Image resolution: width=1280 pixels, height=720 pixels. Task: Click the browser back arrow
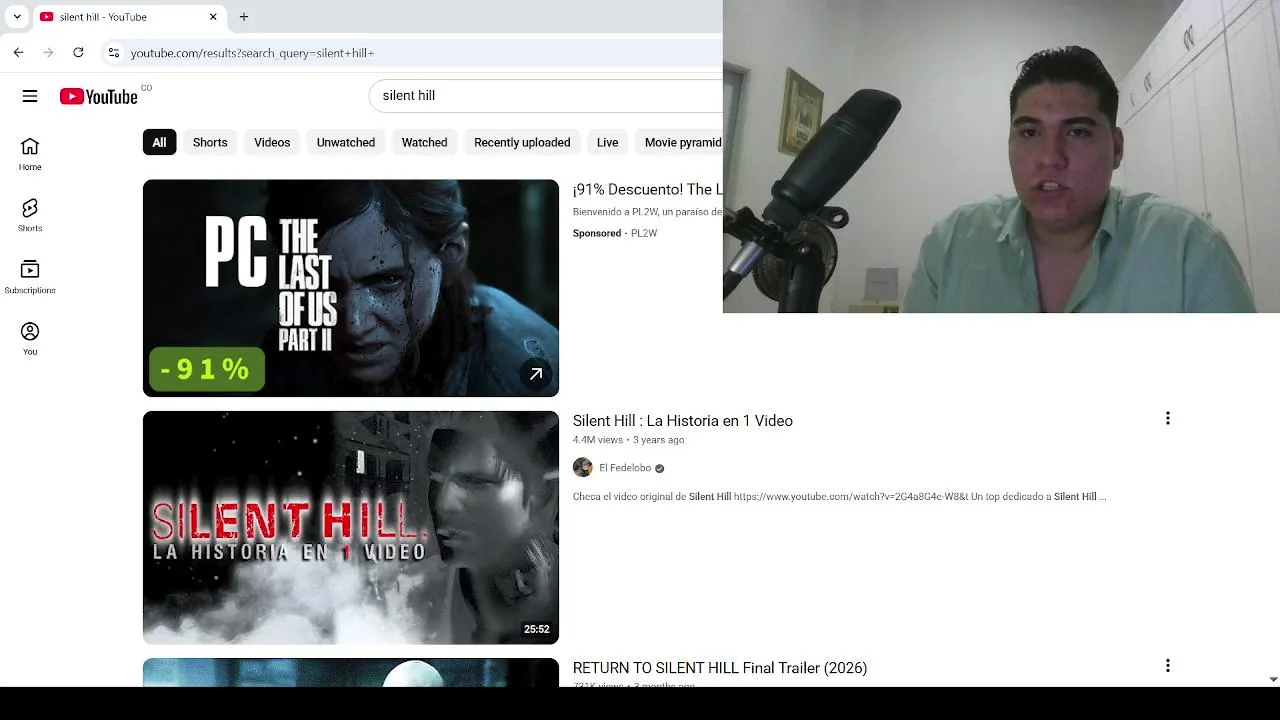tap(18, 52)
